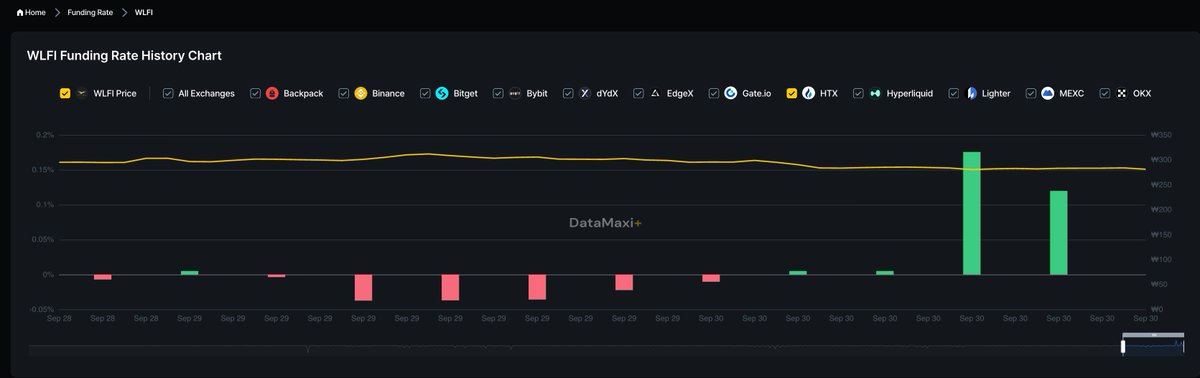Toggle the Gate.io checkbox
Image resolution: width=1200 pixels, height=378 pixels.
(x=714, y=93)
